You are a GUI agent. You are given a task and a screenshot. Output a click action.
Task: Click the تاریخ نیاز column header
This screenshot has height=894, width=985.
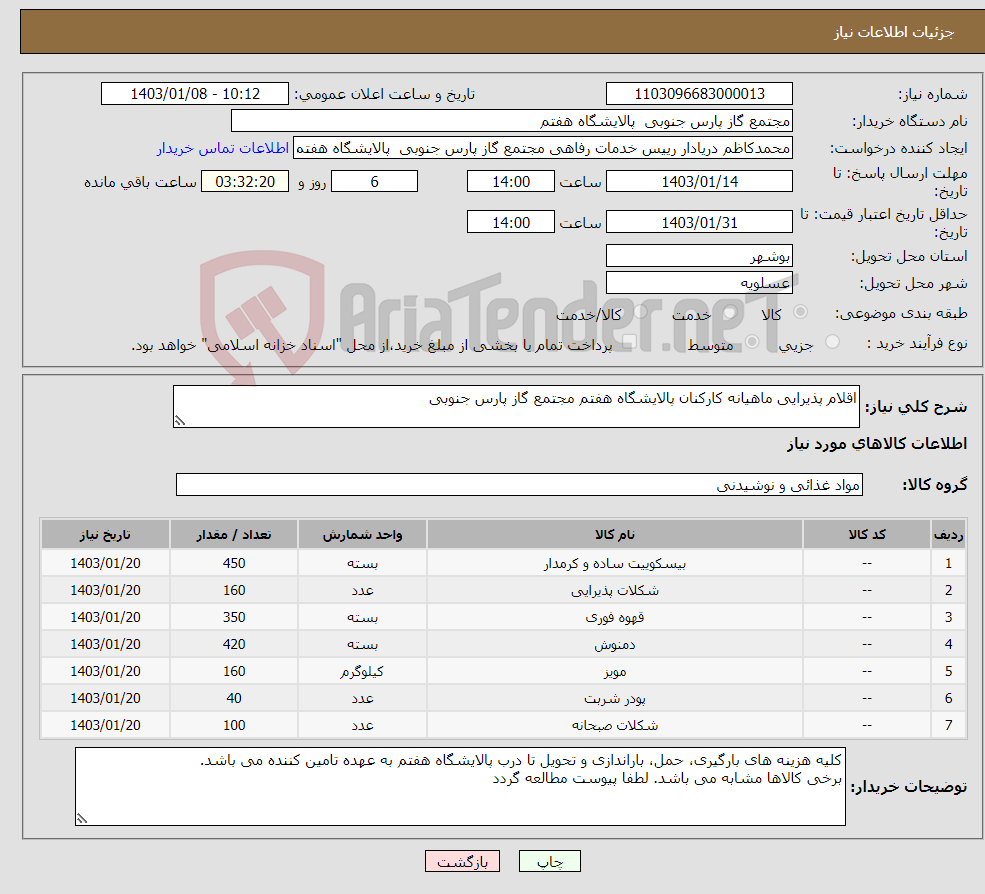tap(105, 535)
